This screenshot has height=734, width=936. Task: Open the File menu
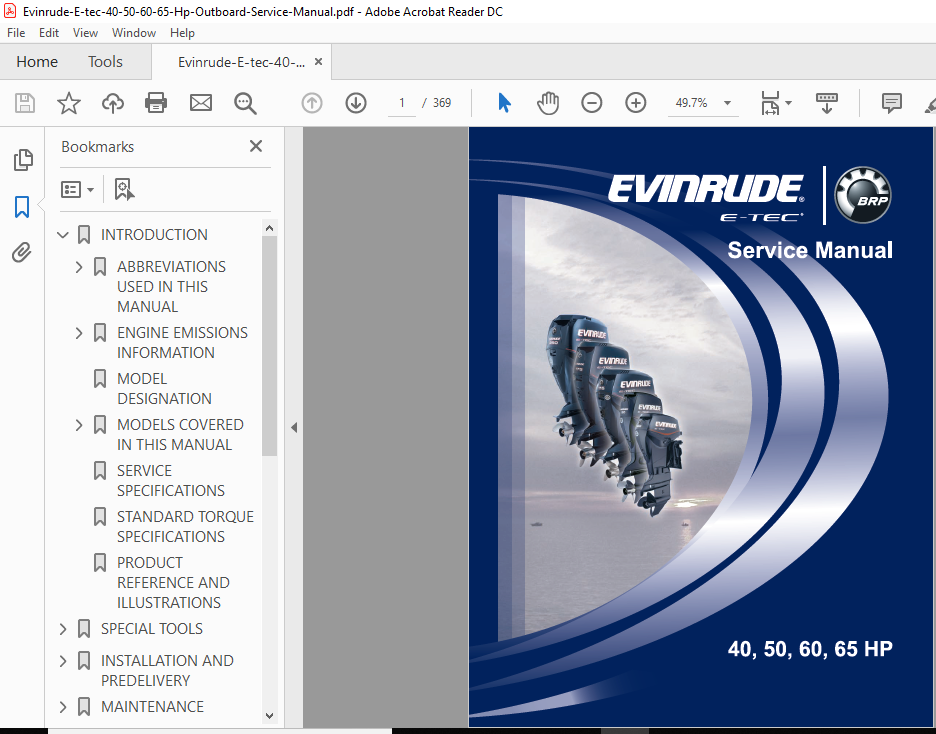click(x=16, y=33)
